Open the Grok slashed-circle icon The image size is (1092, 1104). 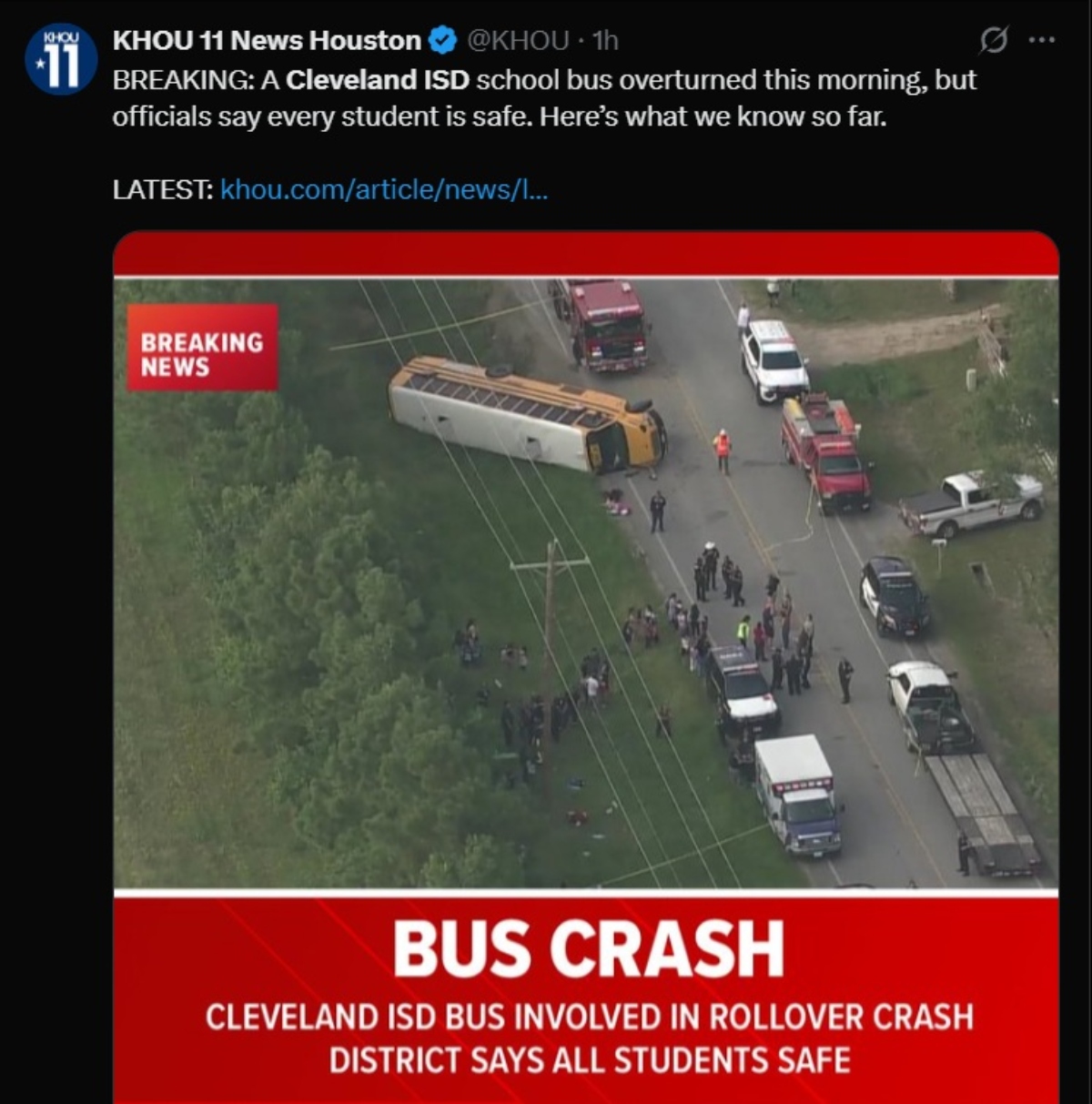[x=994, y=40]
